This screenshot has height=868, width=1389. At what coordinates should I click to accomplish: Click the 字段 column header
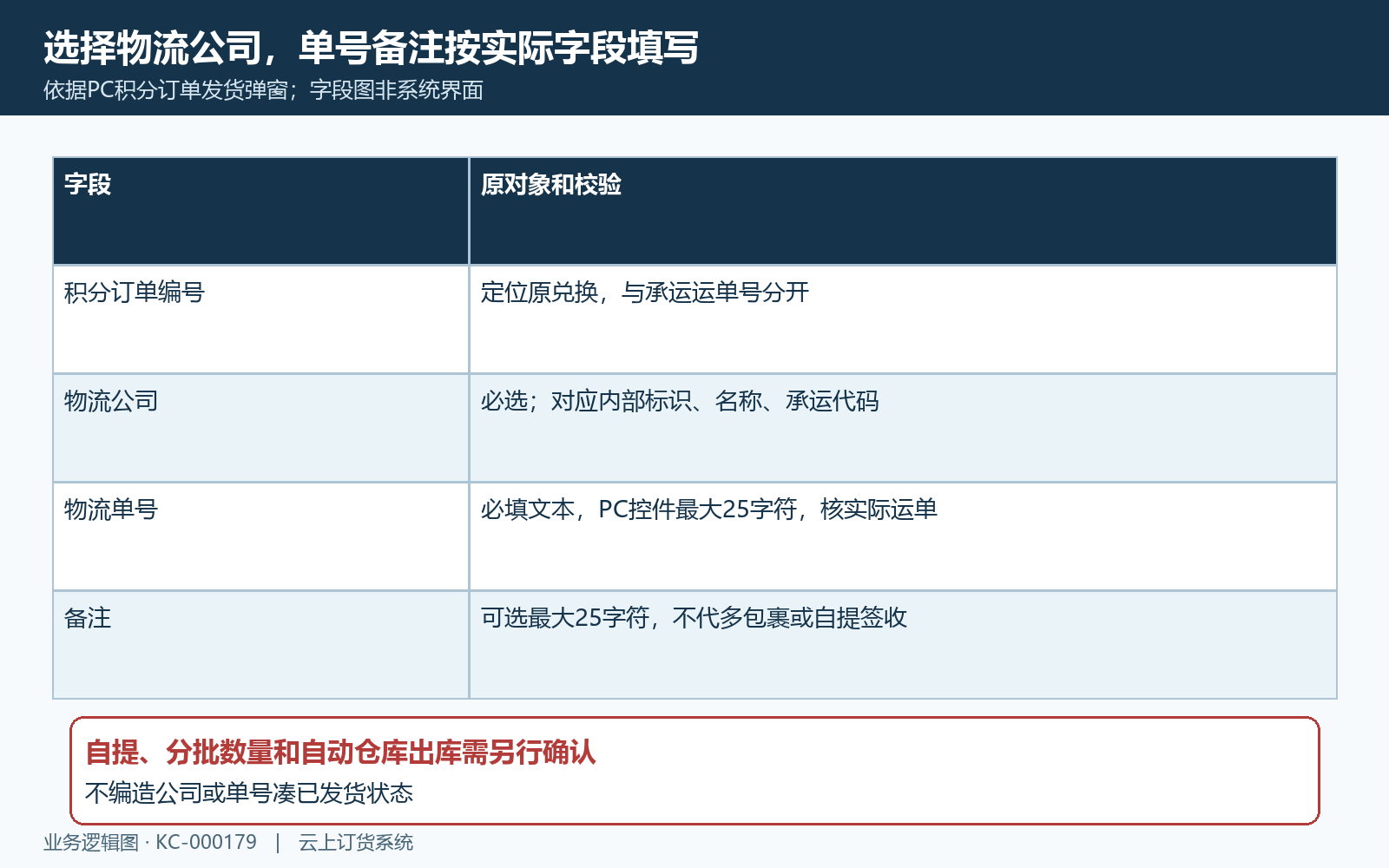tap(260, 211)
